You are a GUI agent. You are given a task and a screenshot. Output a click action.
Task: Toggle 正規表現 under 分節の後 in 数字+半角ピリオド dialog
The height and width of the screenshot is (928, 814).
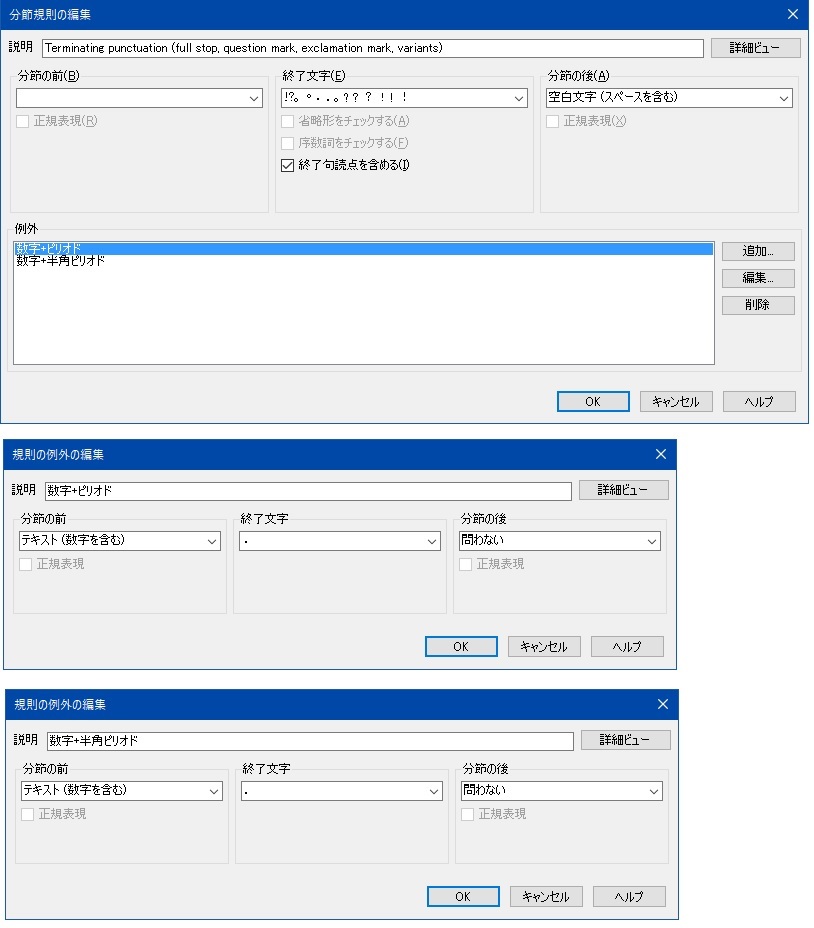[x=467, y=814]
